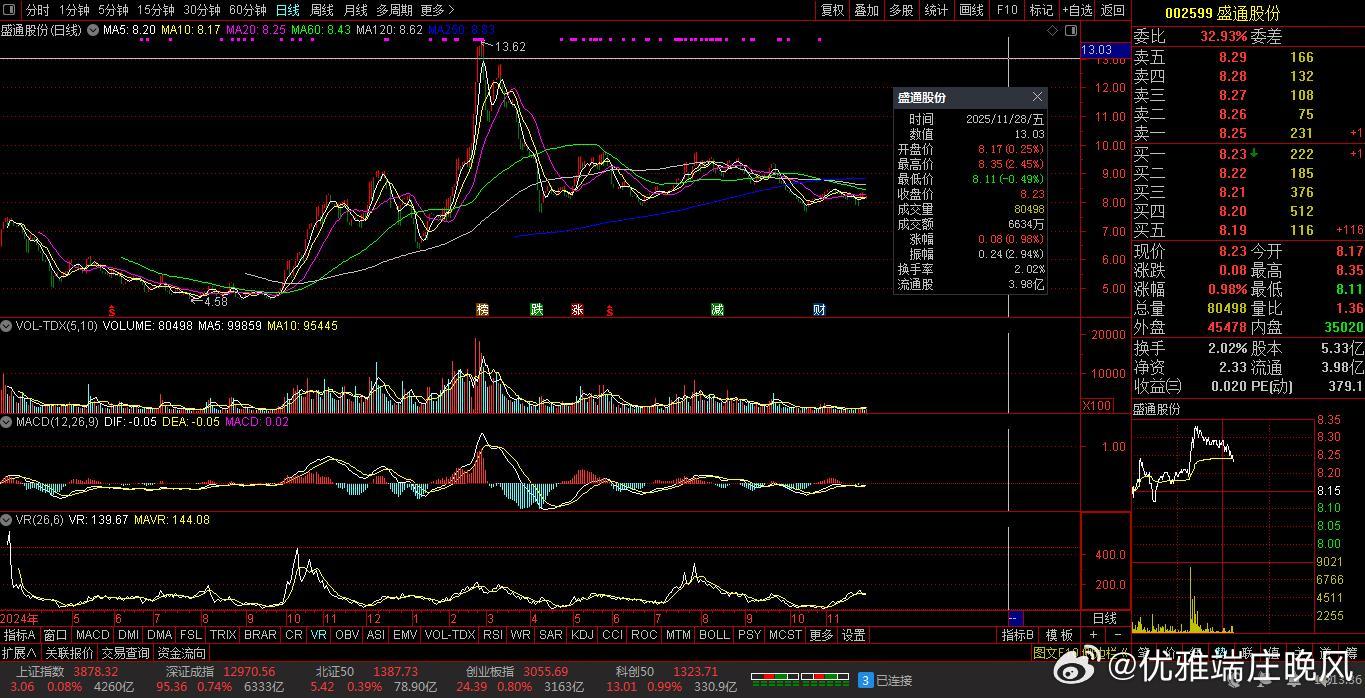1365x698 pixels.
Task: Switch to 分时 view
Action: [37, 10]
